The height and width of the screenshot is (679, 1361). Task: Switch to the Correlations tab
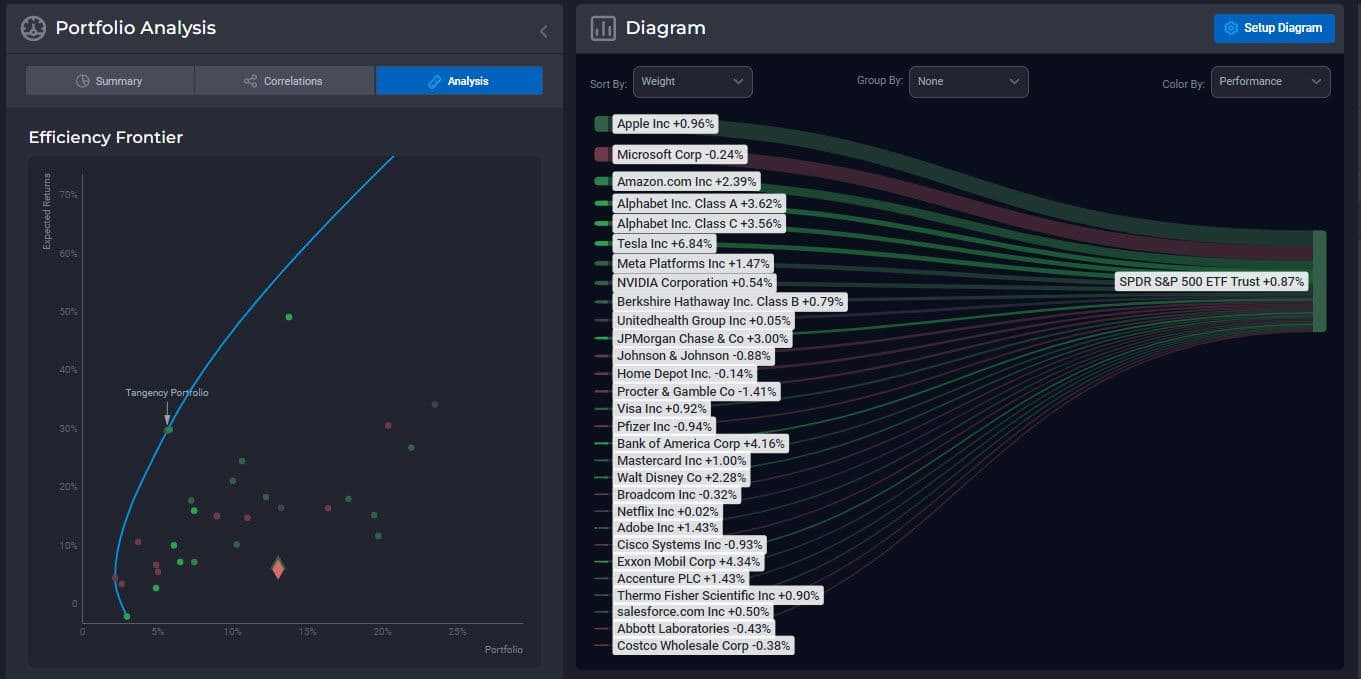point(284,81)
